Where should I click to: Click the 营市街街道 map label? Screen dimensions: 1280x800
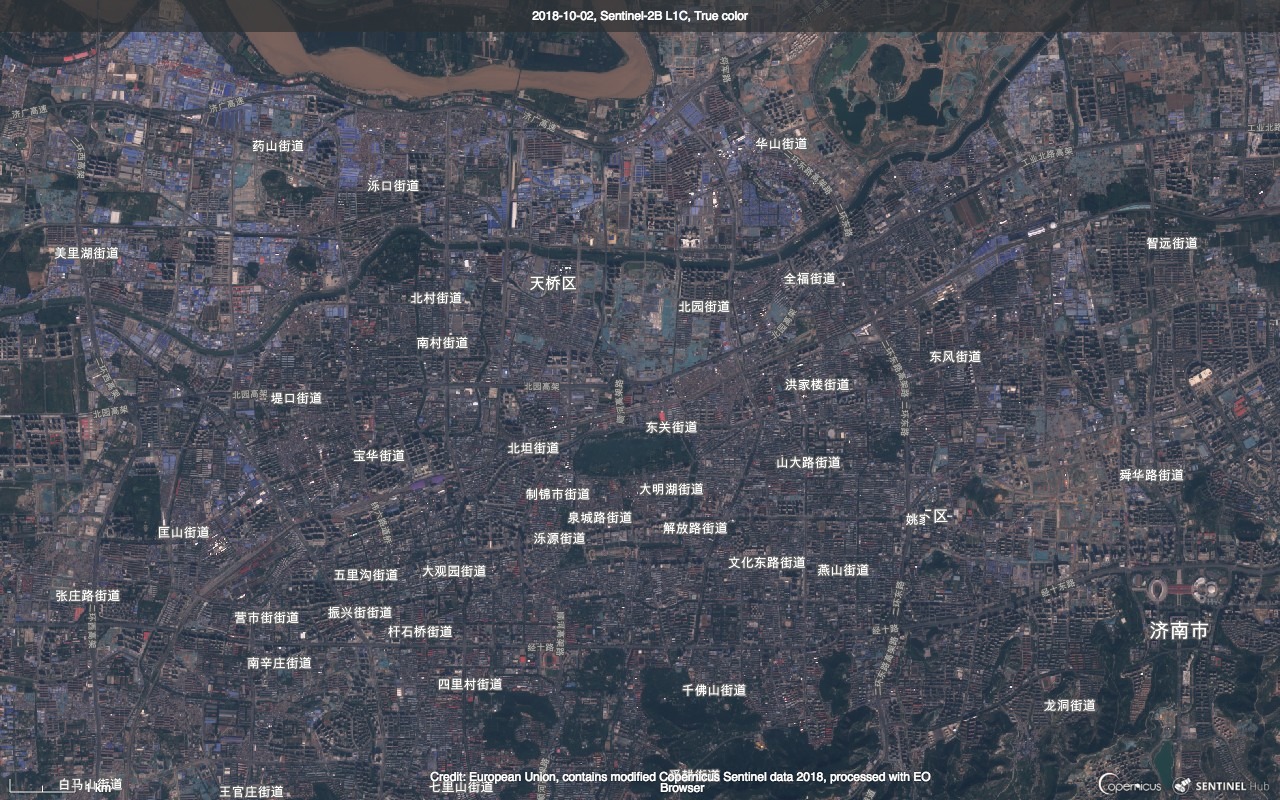(x=266, y=618)
